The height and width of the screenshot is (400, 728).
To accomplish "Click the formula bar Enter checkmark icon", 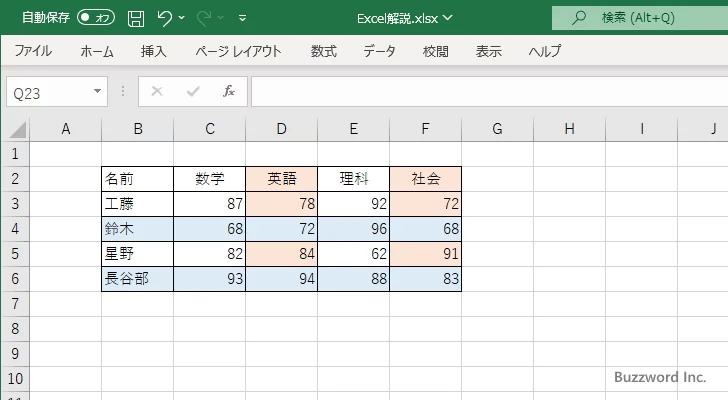I will (193, 91).
